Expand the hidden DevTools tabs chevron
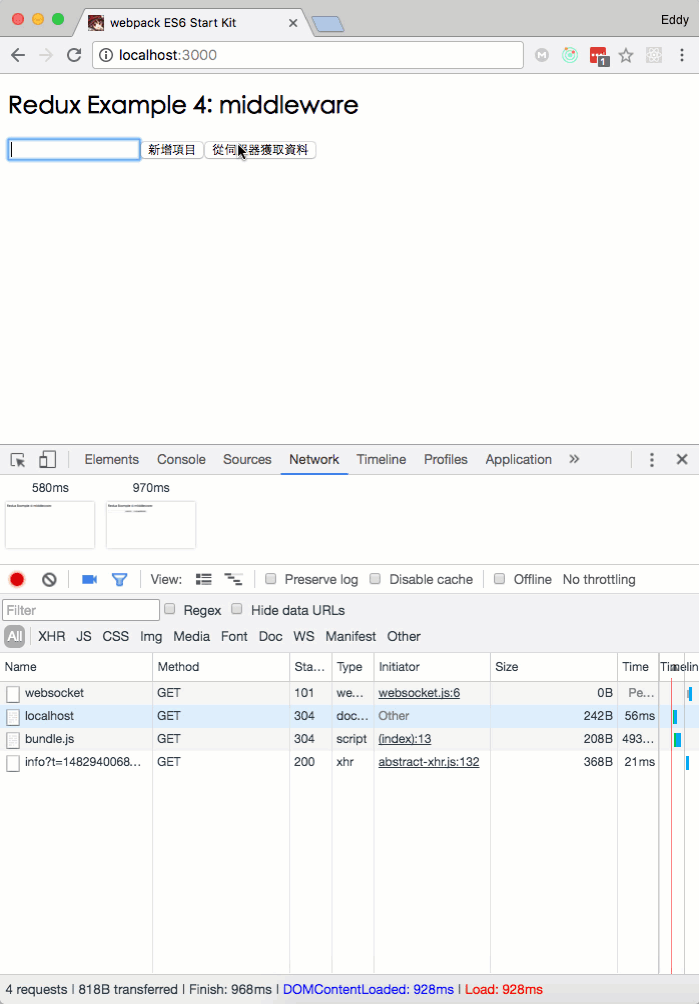Image resolution: width=699 pixels, height=1004 pixels. coord(574,459)
